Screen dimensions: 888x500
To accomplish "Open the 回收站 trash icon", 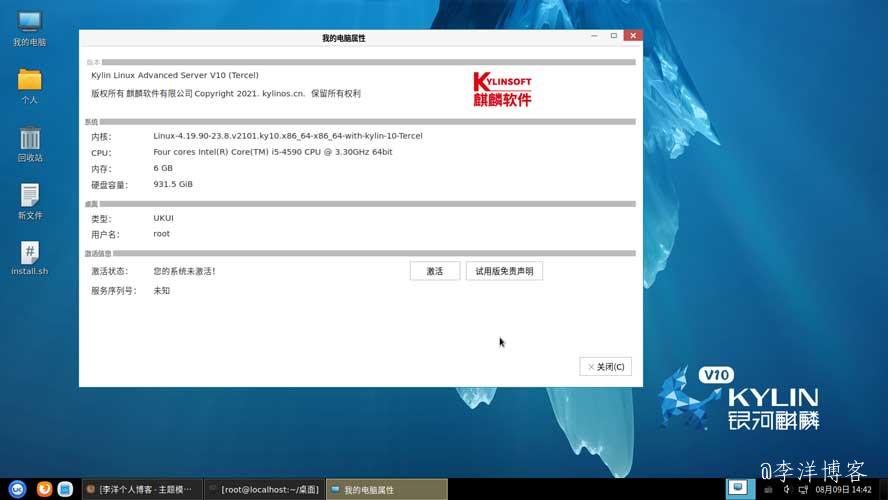I will tap(29, 143).
